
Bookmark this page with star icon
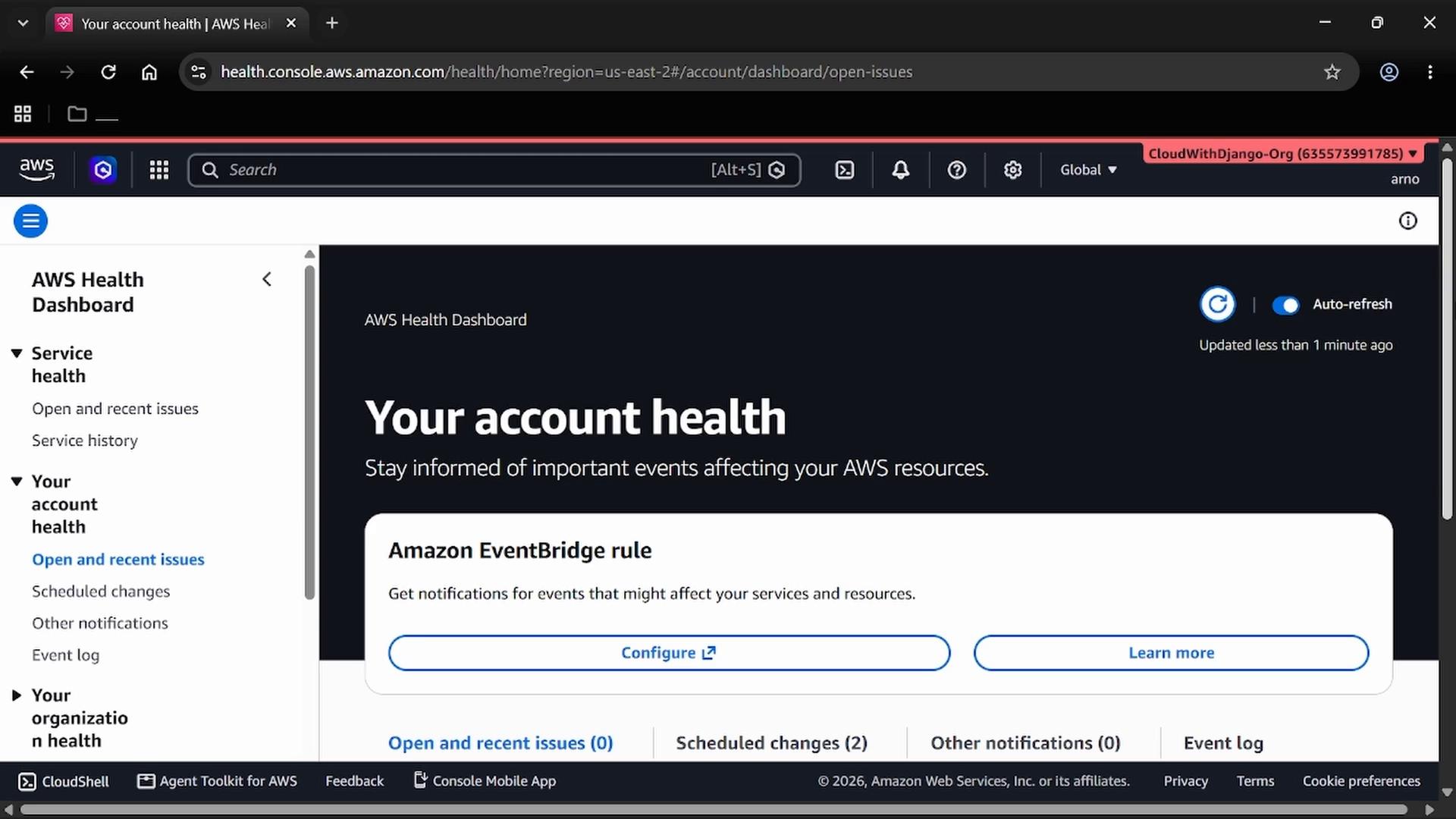1332,72
